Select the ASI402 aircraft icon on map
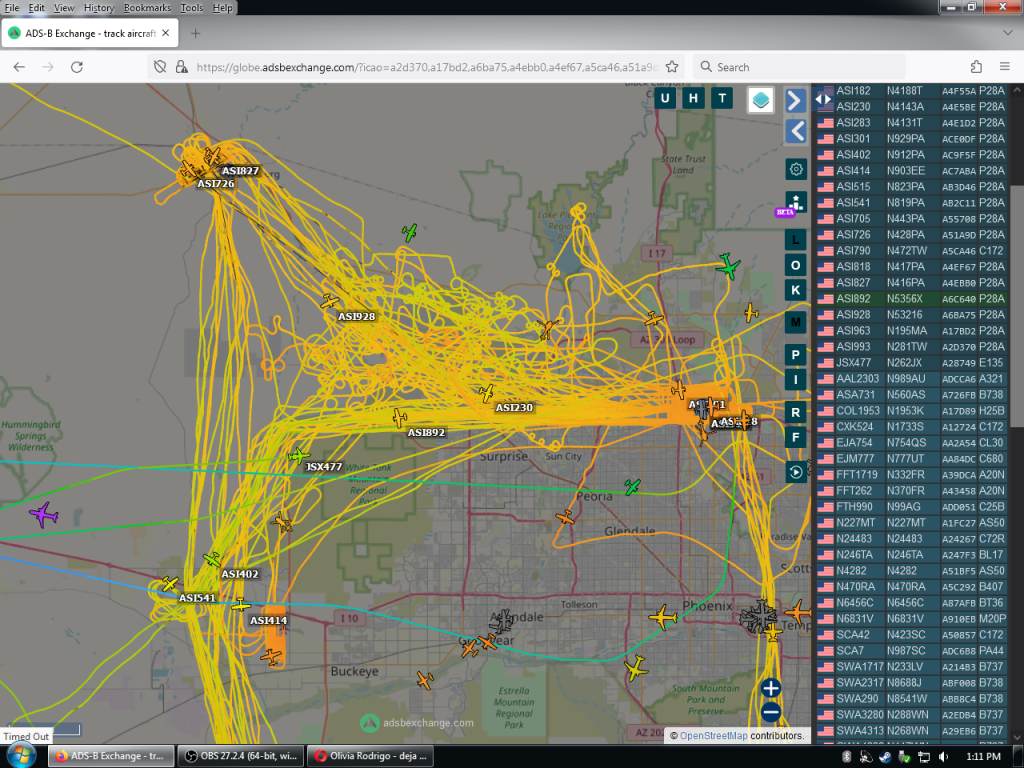Screen dimensions: 1024x768 [212, 559]
